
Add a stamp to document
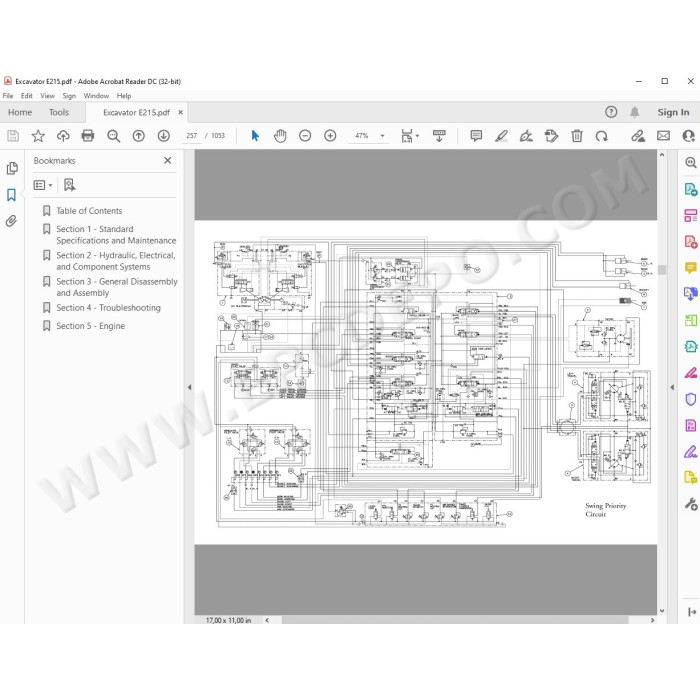click(551, 136)
